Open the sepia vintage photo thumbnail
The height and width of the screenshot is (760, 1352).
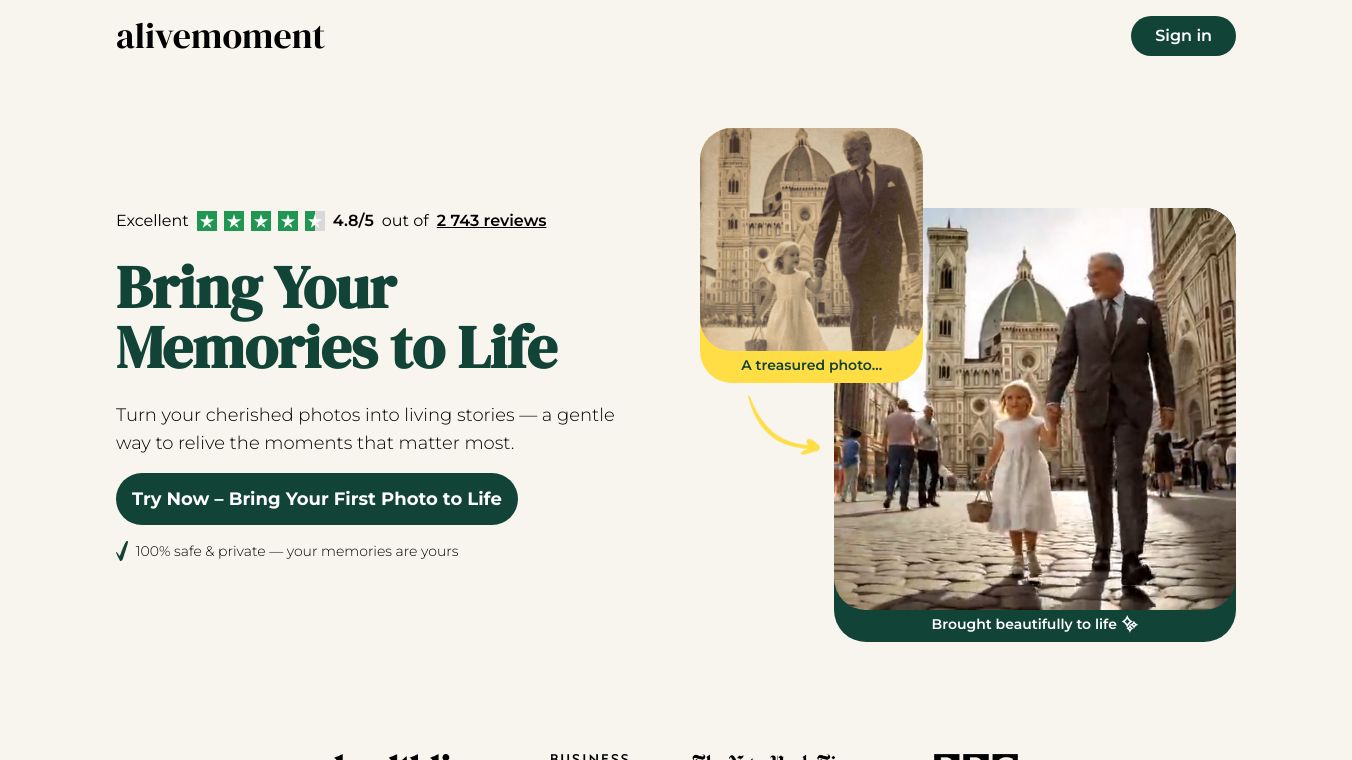pyautogui.click(x=811, y=240)
